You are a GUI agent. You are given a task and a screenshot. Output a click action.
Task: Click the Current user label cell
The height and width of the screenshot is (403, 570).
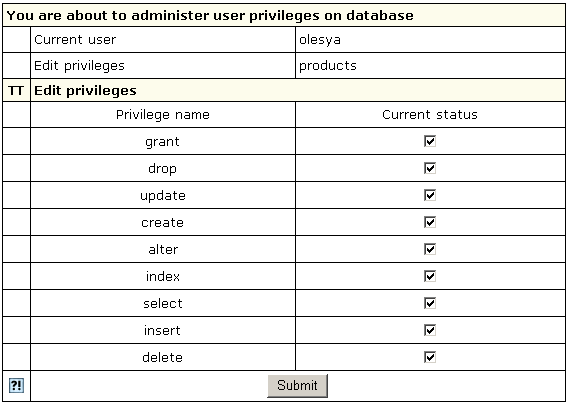pyautogui.click(x=163, y=40)
